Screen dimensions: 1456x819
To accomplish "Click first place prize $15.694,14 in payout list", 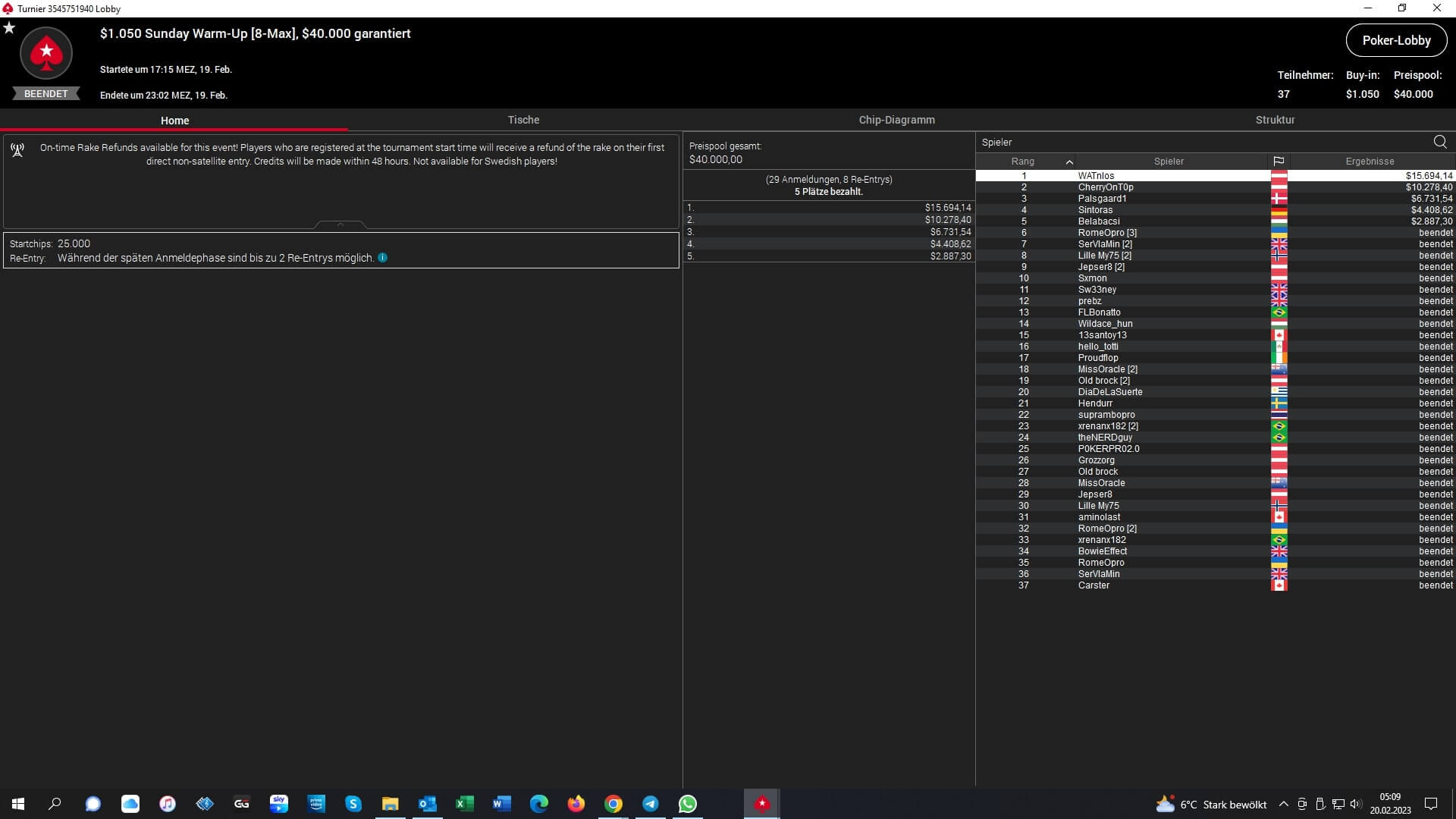I will click(x=948, y=208).
